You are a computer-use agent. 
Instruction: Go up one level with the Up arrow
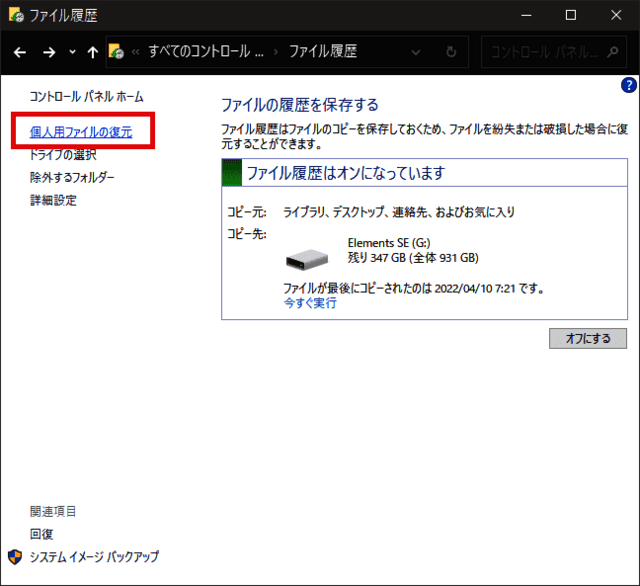tap(93, 52)
